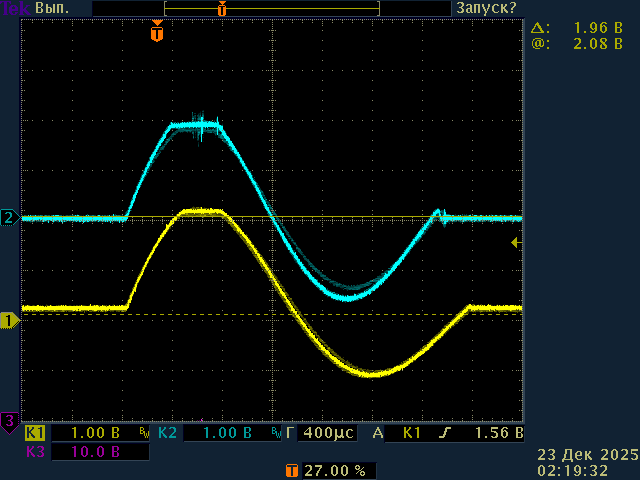Click the 1.56 B trigger level readout
This screenshot has width=640, height=480.
click(499, 434)
